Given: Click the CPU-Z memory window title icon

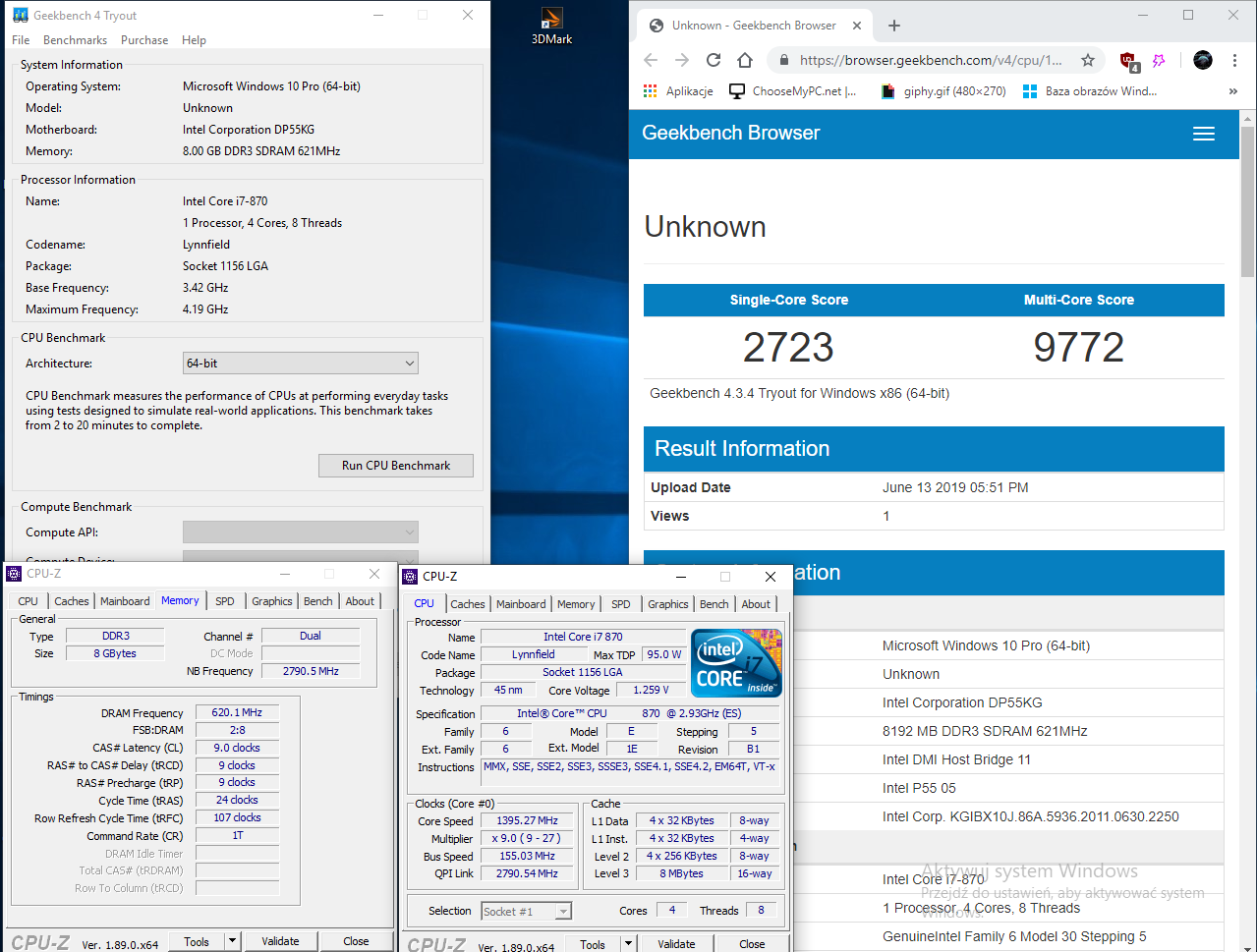Looking at the screenshot, I should 14,574.
